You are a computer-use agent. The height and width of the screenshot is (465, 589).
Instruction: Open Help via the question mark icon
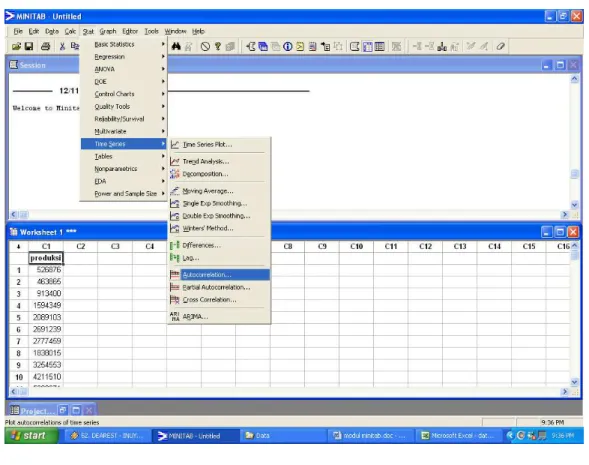[217, 46]
